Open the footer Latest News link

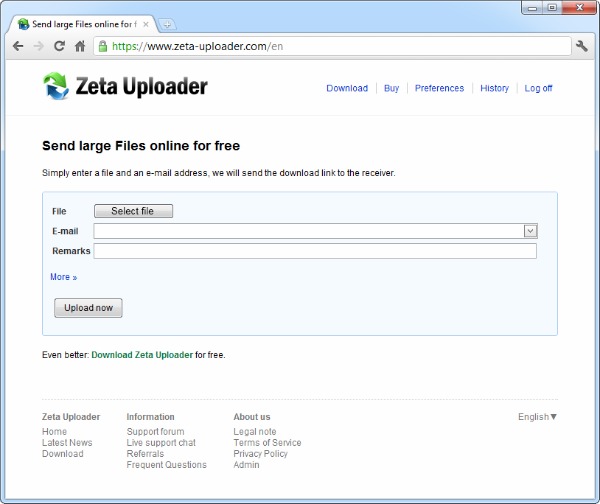[x=67, y=443]
